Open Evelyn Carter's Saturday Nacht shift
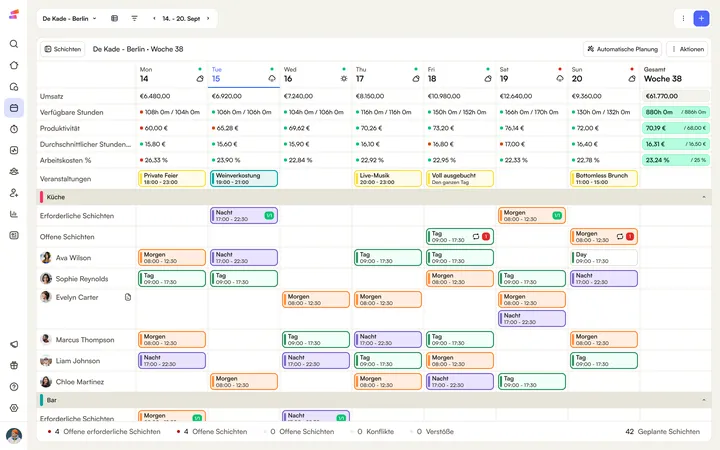The image size is (720, 450). pos(532,319)
